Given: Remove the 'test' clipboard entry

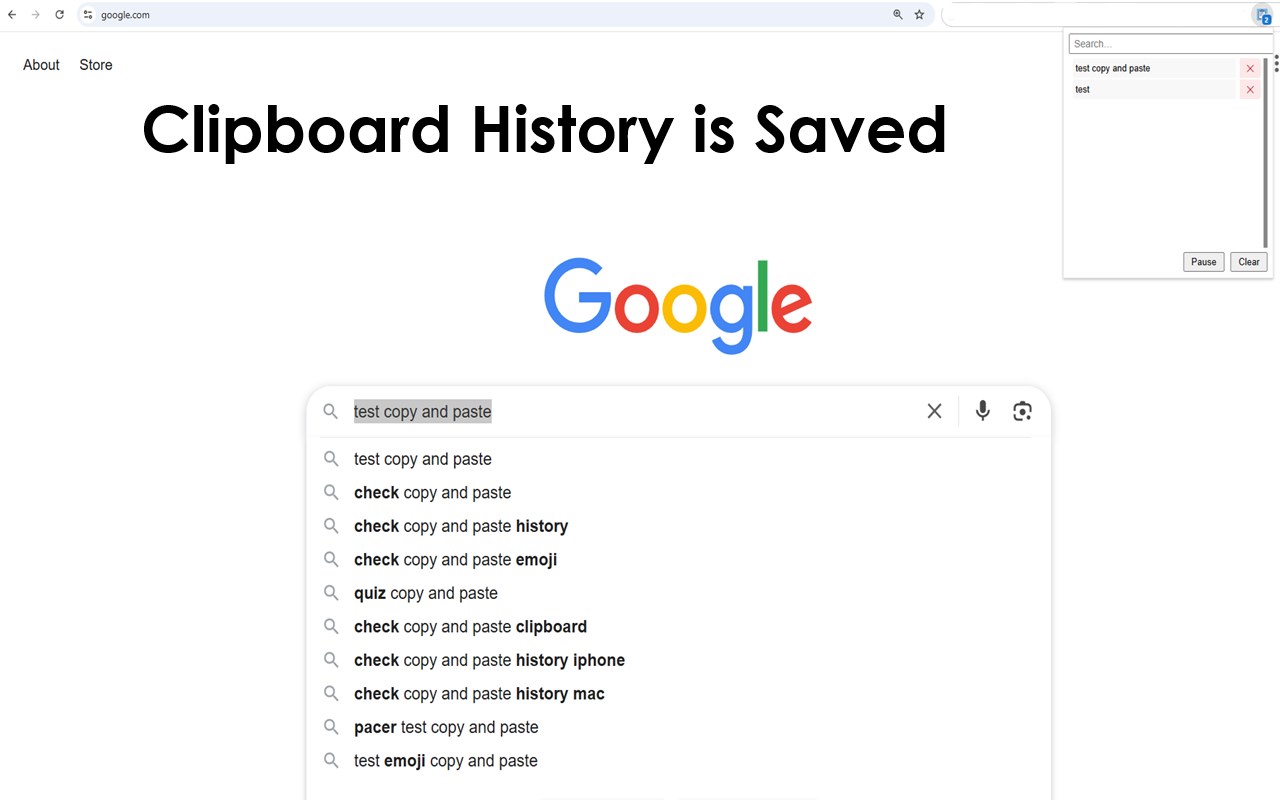Looking at the screenshot, I should point(1250,90).
